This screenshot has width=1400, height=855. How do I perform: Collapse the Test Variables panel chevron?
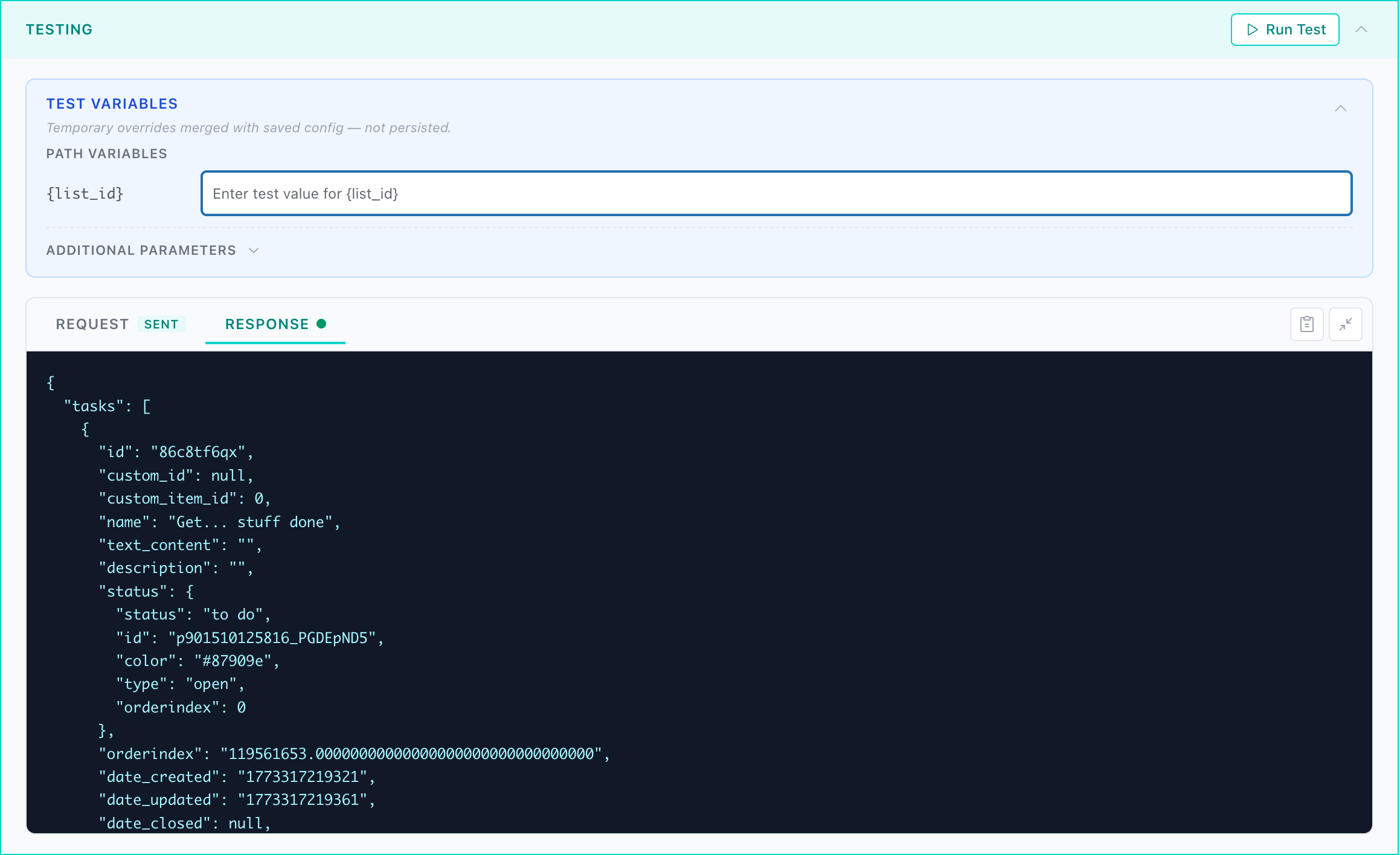pyautogui.click(x=1340, y=109)
